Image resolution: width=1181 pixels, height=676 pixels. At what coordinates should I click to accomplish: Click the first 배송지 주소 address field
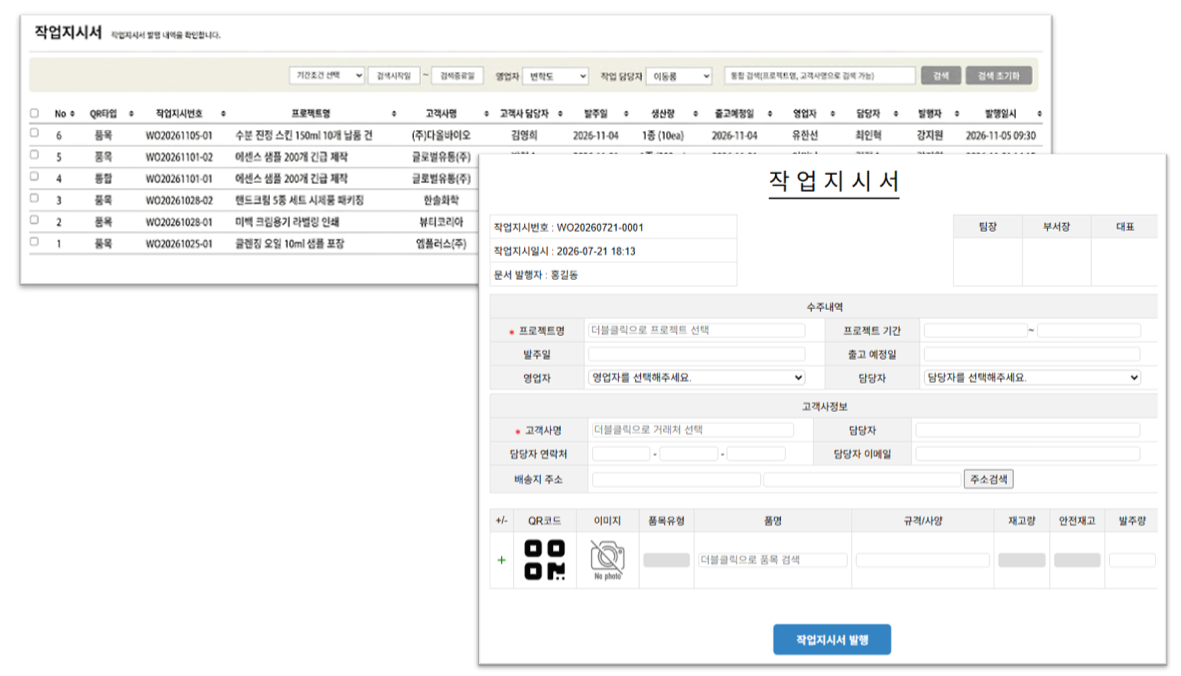(x=676, y=479)
